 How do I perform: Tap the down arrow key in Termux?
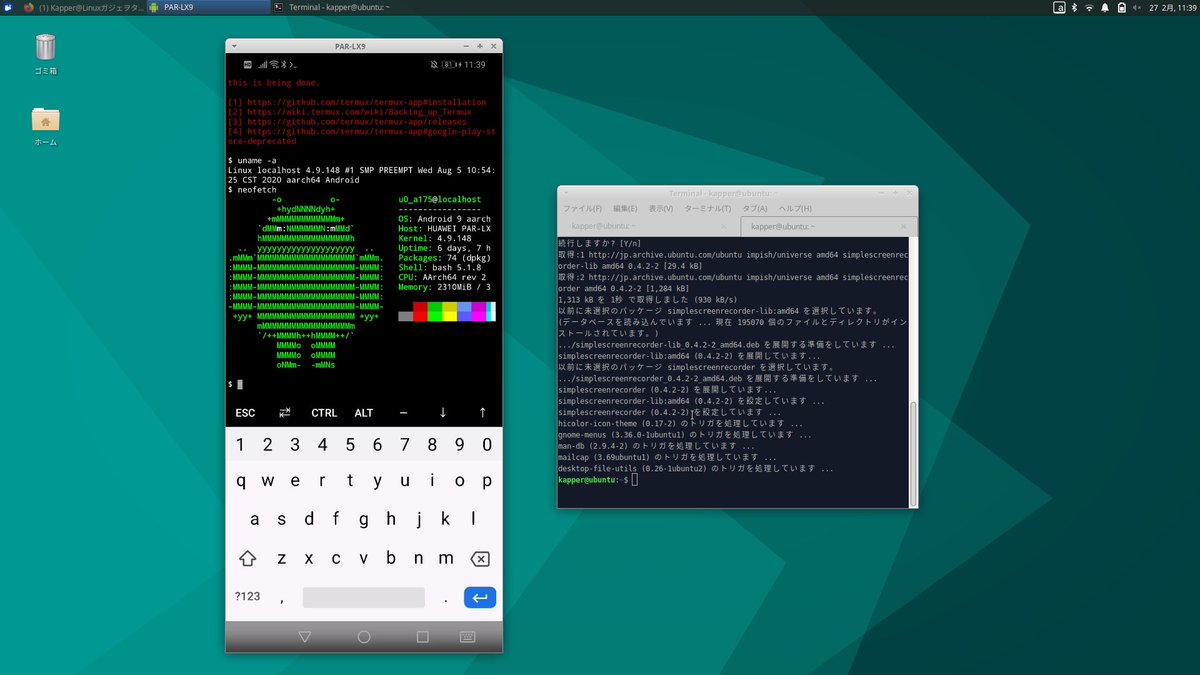click(443, 413)
